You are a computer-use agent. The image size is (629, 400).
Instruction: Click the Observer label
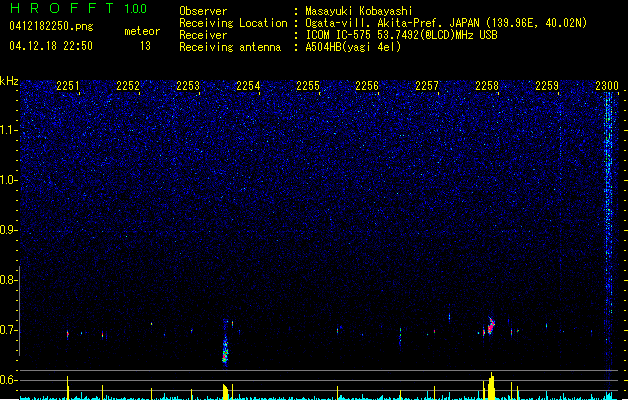tap(203, 11)
